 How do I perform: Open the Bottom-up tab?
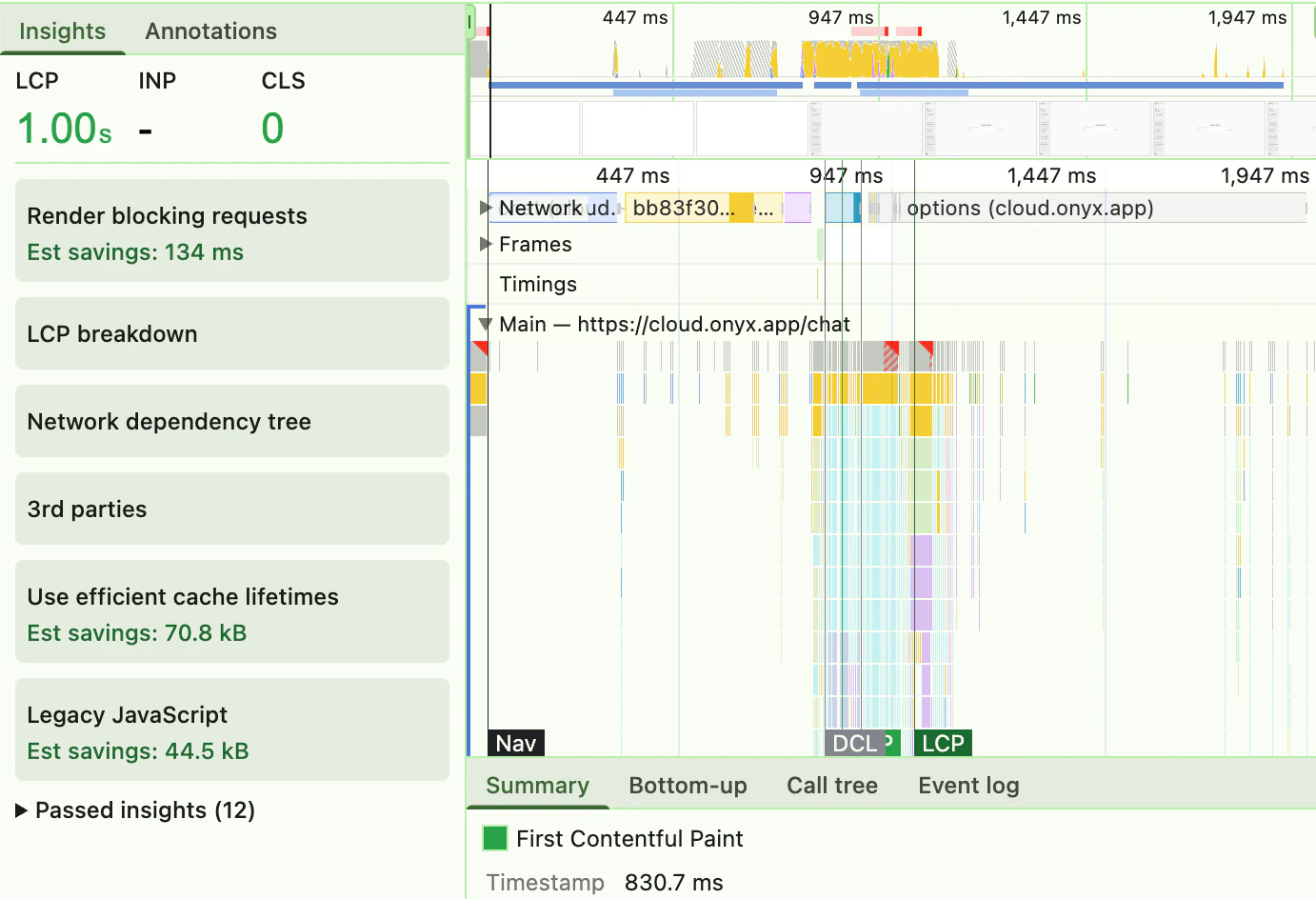(x=688, y=785)
